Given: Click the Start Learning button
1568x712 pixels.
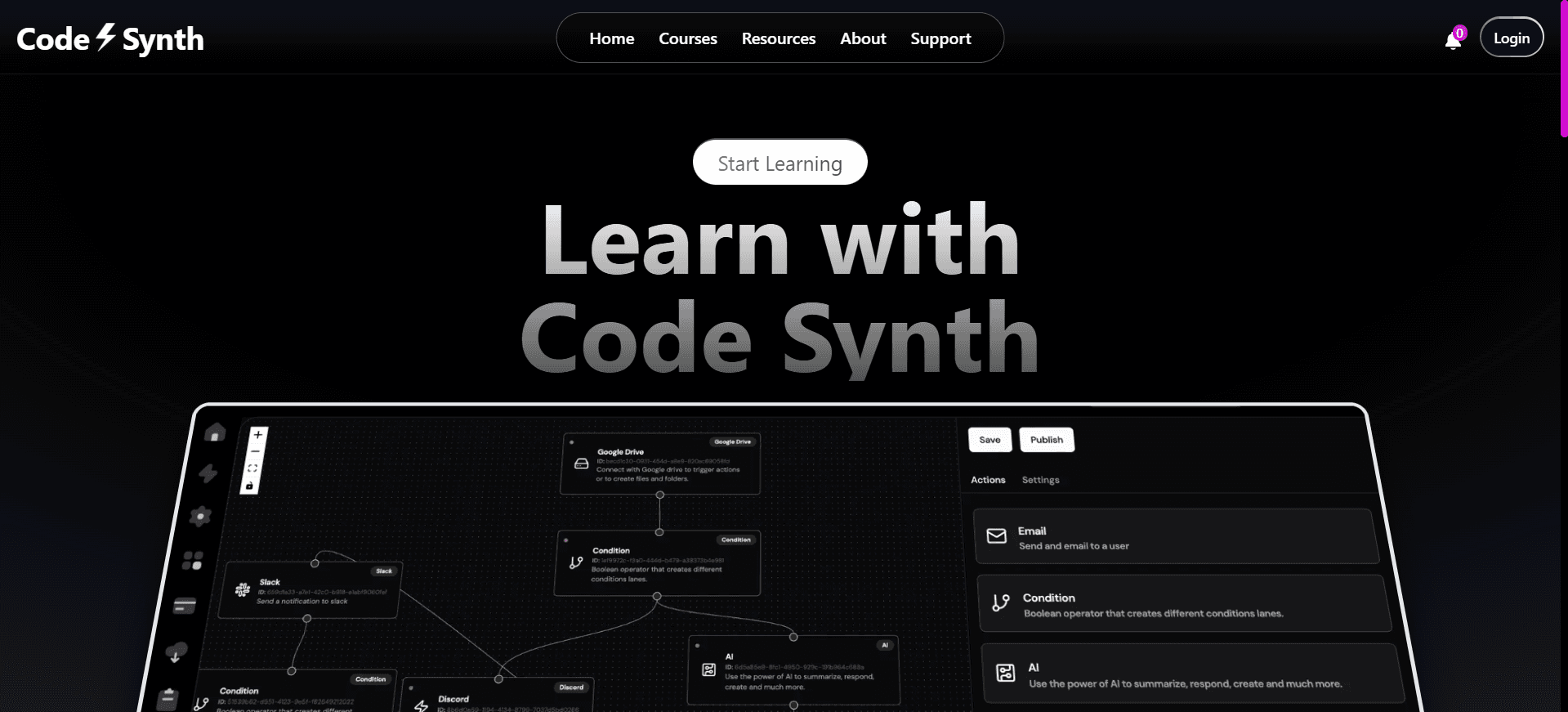Looking at the screenshot, I should [780, 163].
